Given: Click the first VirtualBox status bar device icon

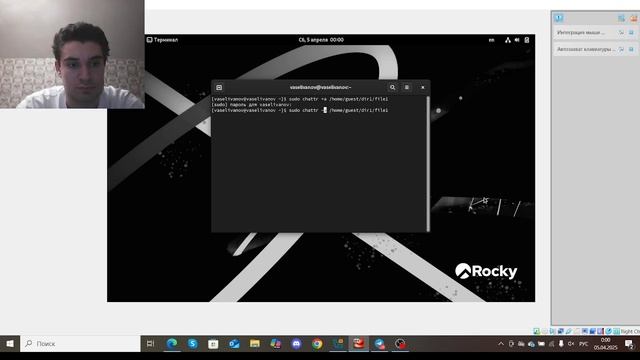Looking at the screenshot, I should point(536,331).
